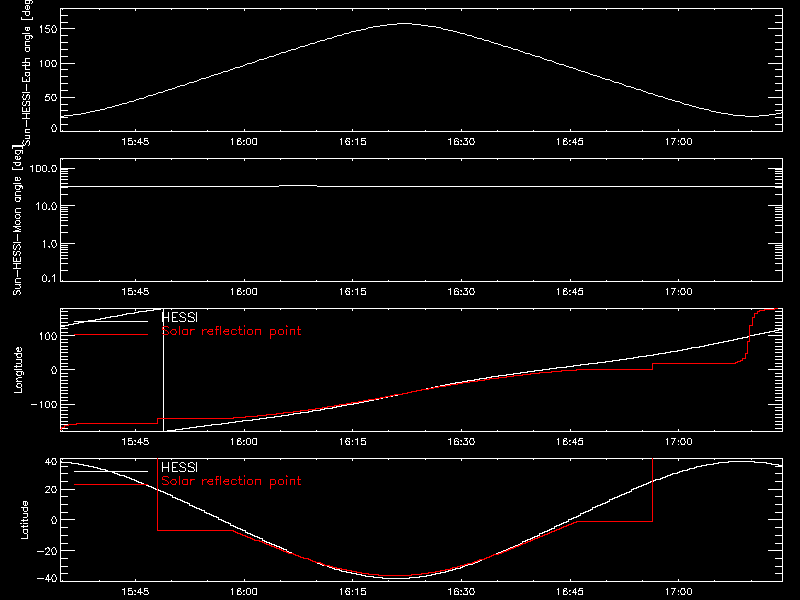The height and width of the screenshot is (600, 800).
Task: Click the 1.0 tick on Moon angle axis
Action: pyautogui.click(x=49, y=244)
